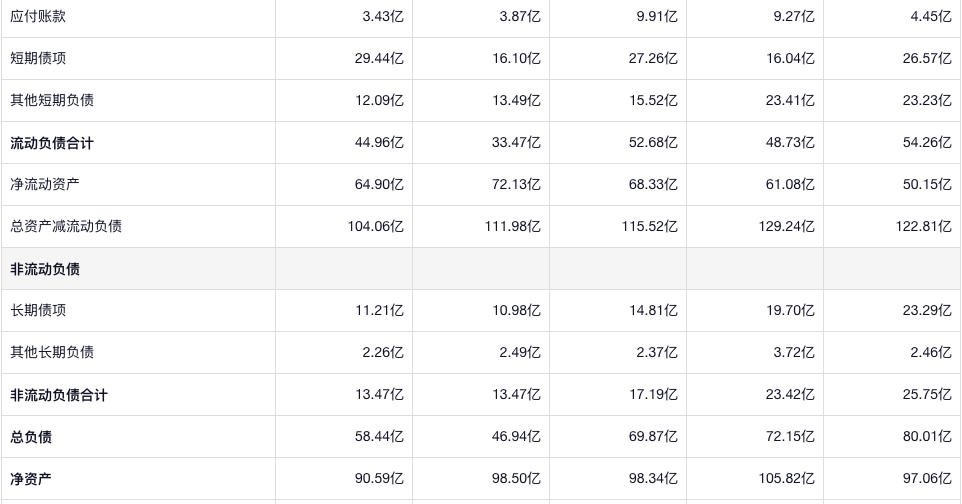Click the 其他长期负债 row label

52,353
